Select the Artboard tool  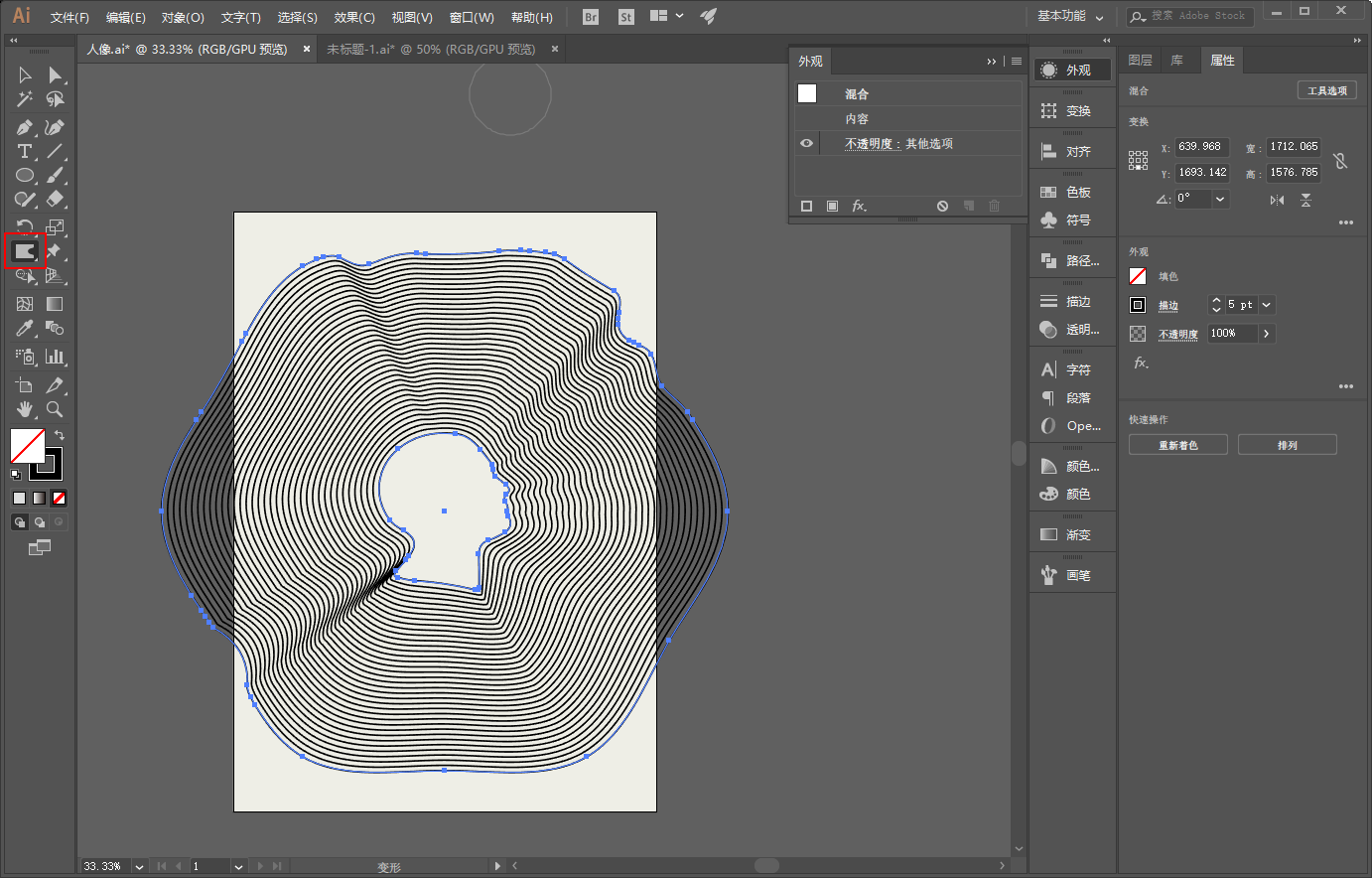click(x=25, y=384)
